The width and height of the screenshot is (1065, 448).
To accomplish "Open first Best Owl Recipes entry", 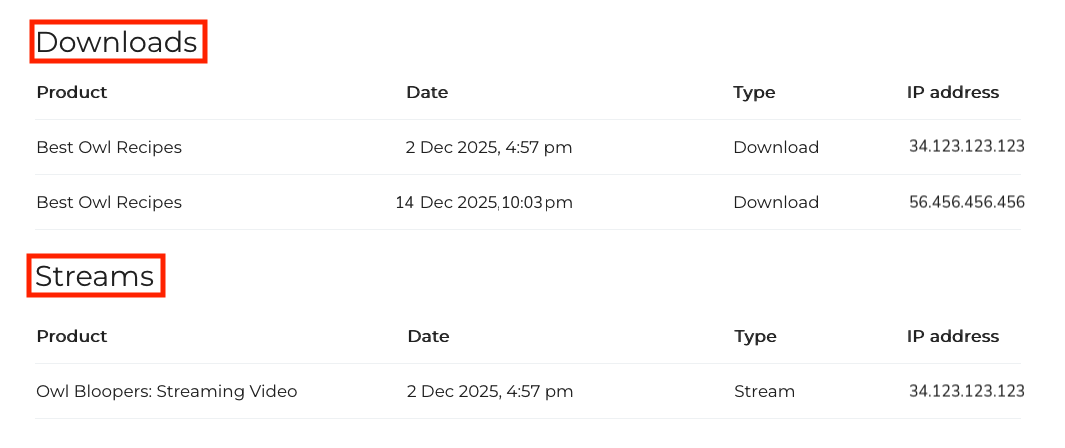I will click(x=109, y=147).
